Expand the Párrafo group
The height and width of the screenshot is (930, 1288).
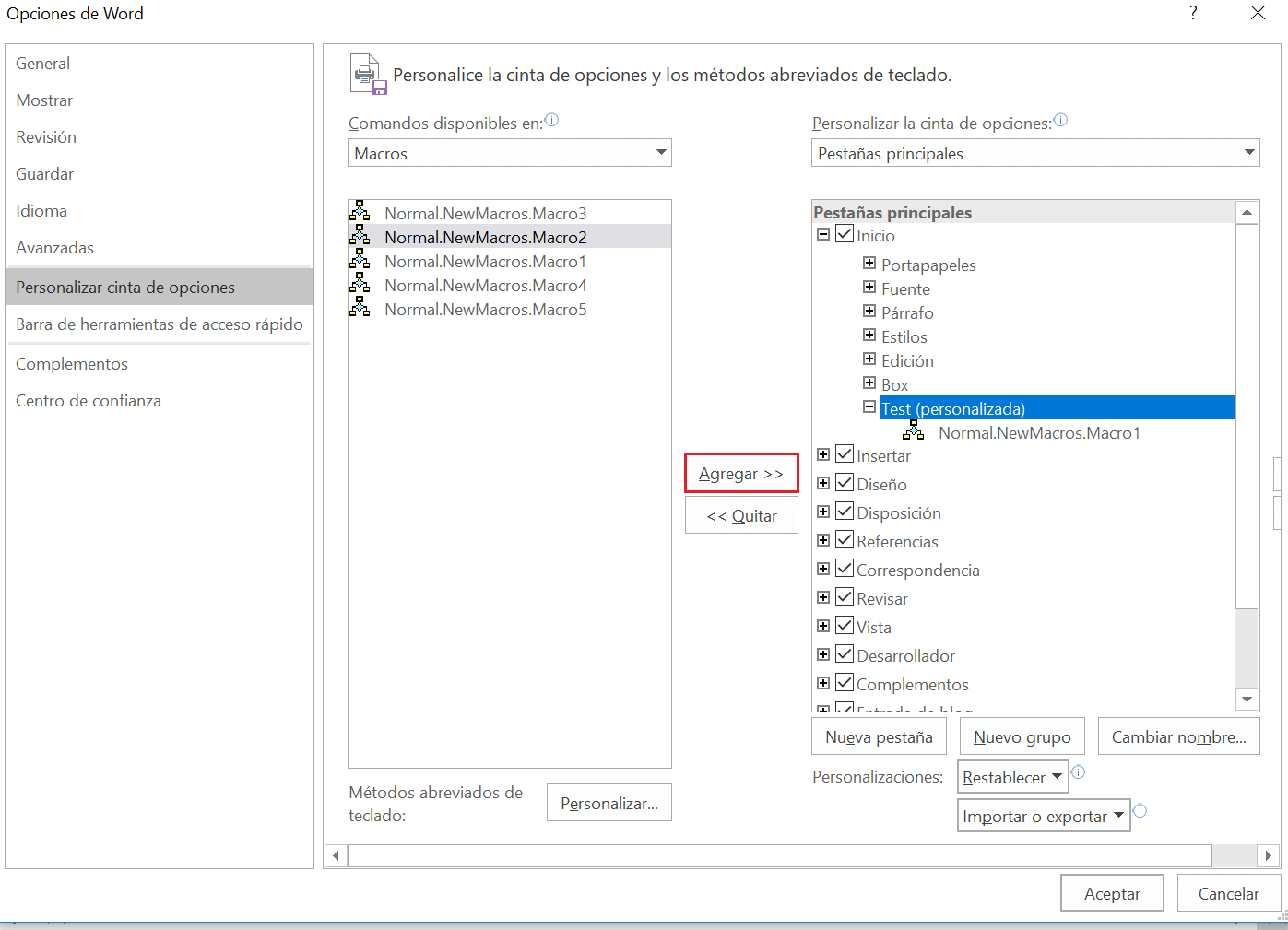(869, 311)
